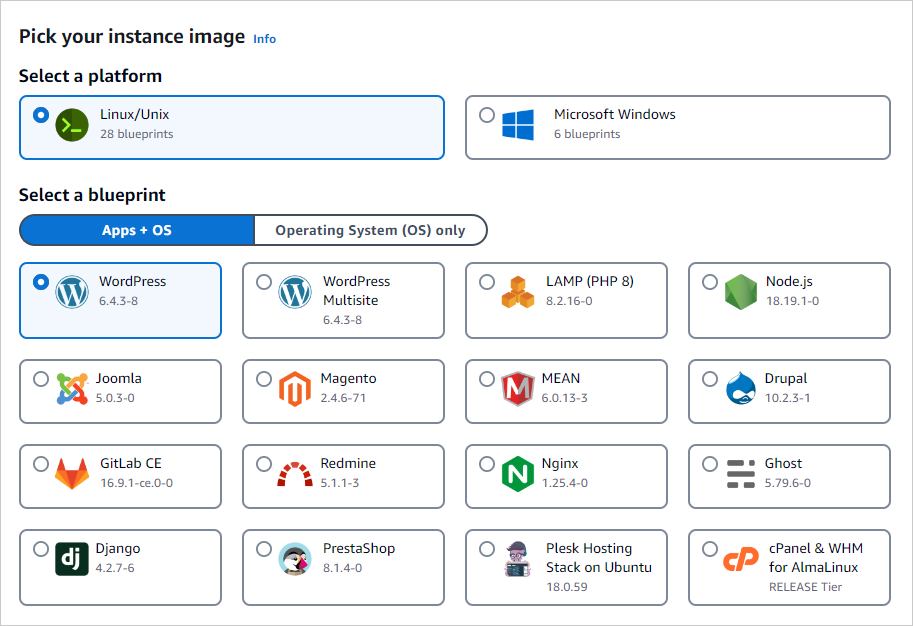Image resolution: width=913 pixels, height=626 pixels.
Task: Click the 'Ghost' blueprint name
Action: point(783,463)
